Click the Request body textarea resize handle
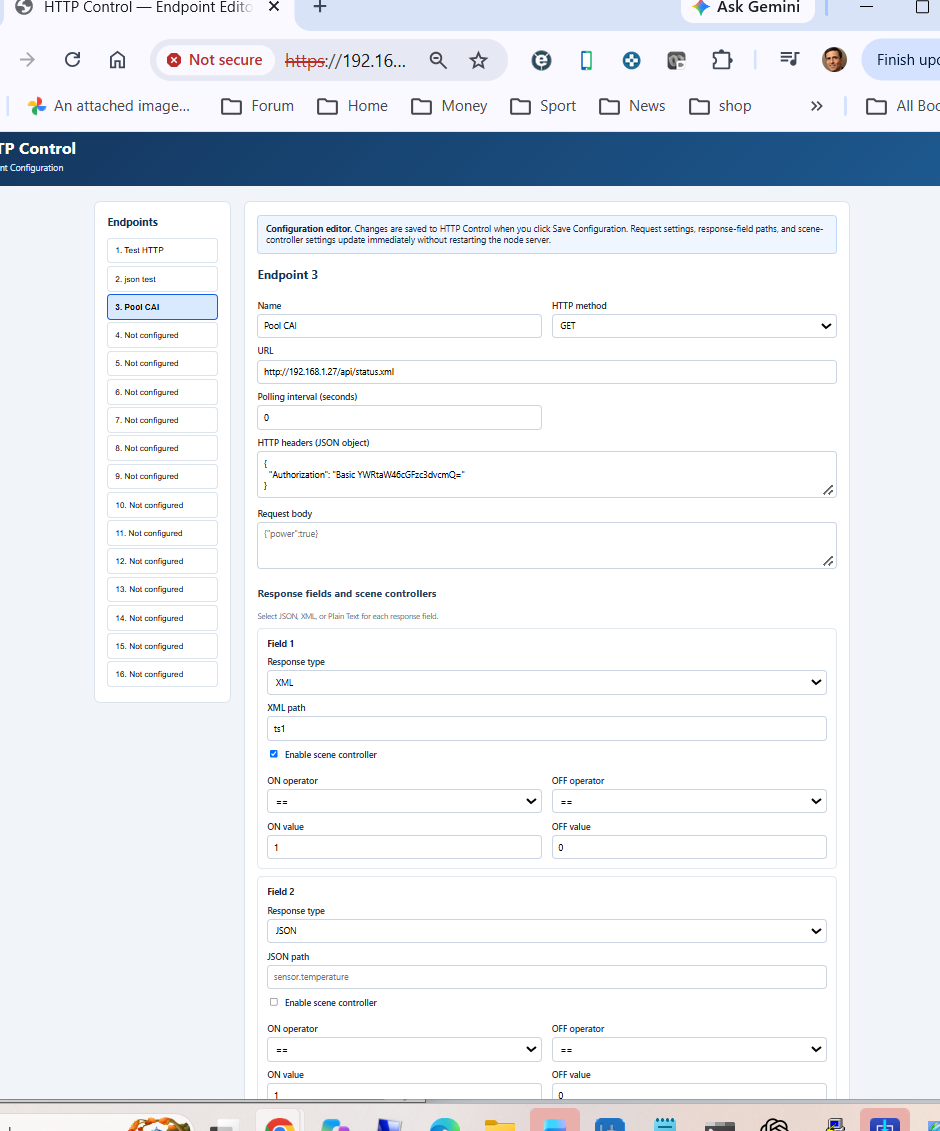Screen dimensions: 940x1131 [x=828, y=561]
